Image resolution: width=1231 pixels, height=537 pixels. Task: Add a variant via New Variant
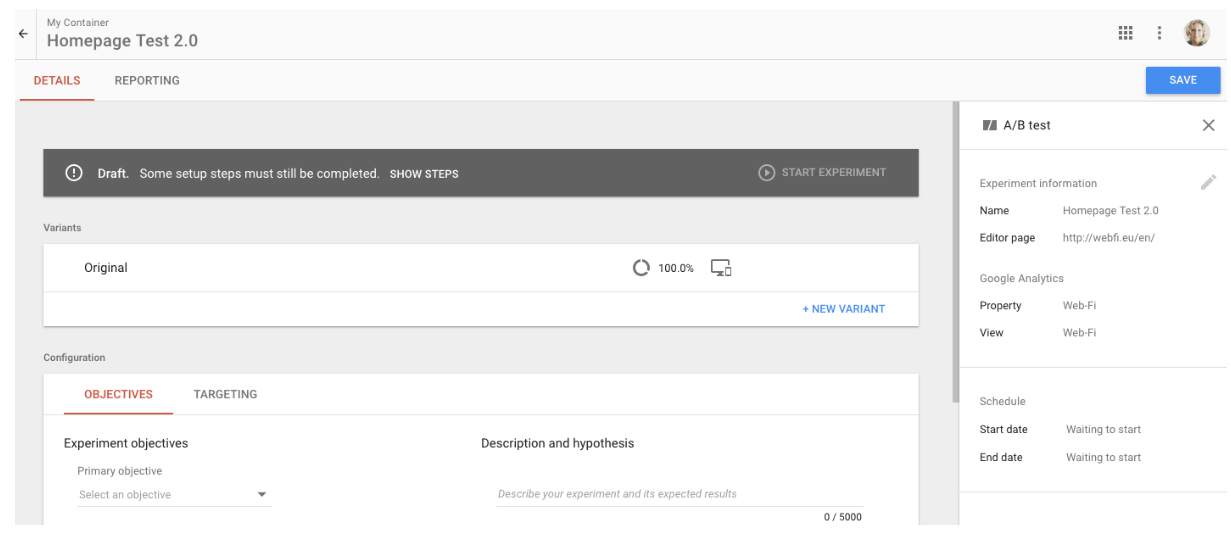(843, 309)
